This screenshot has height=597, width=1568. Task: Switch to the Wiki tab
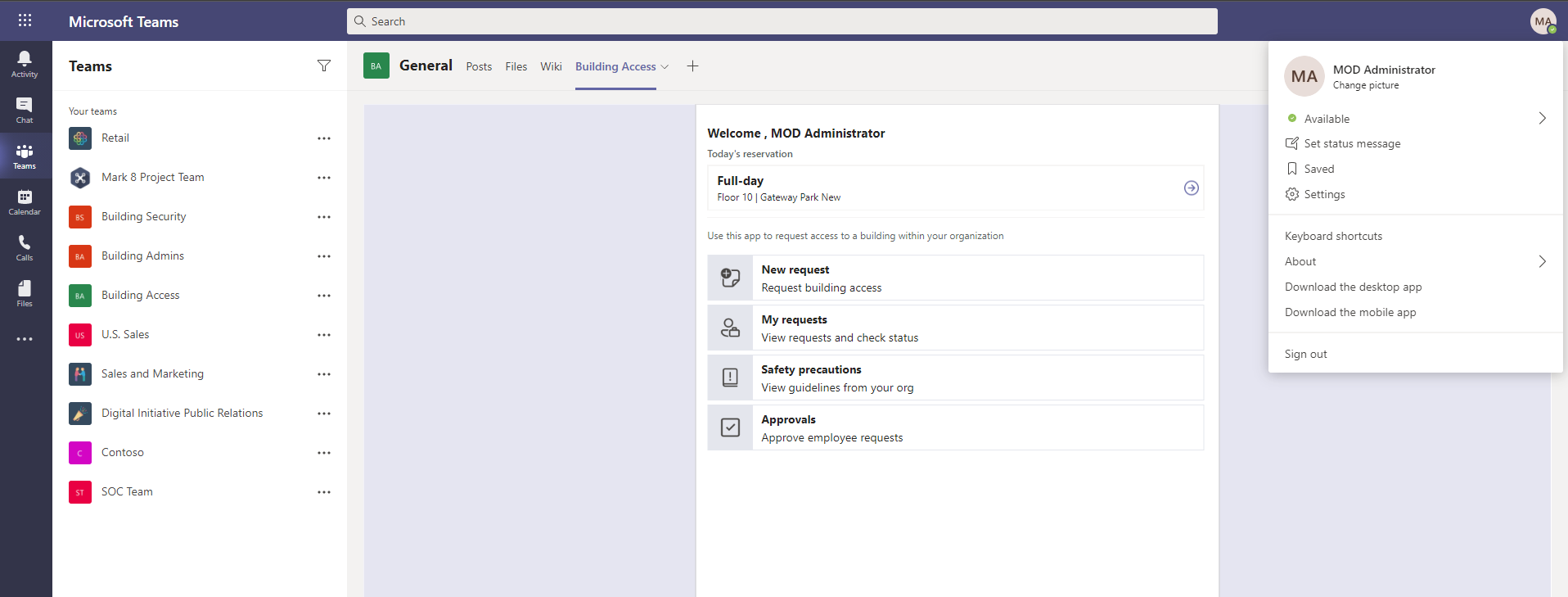tap(551, 66)
